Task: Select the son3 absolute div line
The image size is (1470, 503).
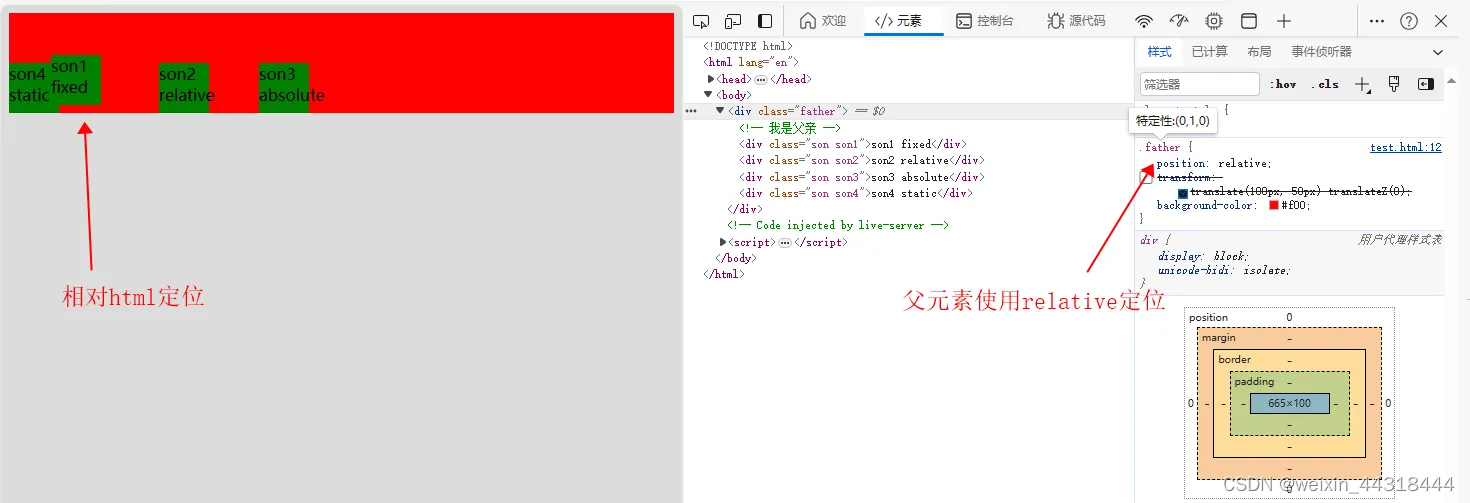Action: [x=862, y=177]
